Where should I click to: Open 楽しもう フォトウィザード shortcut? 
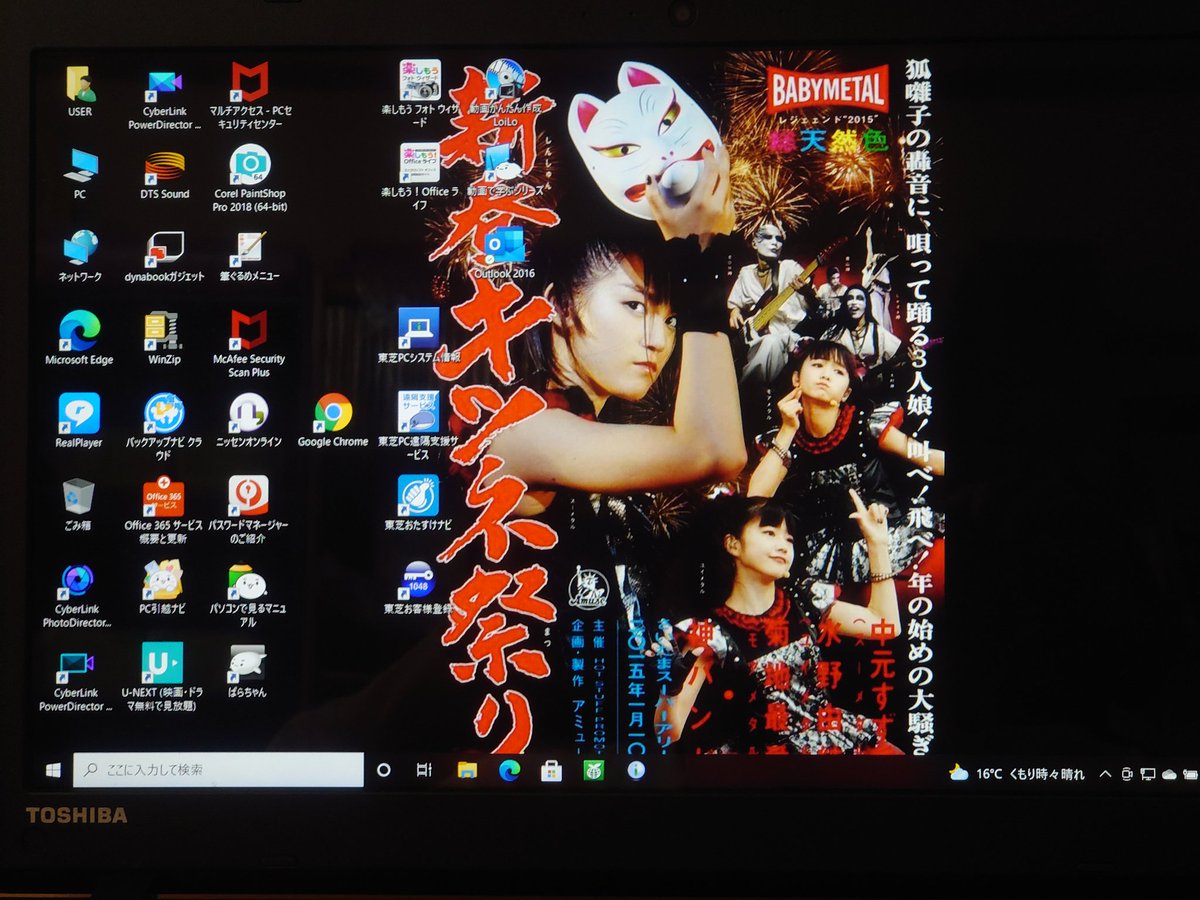point(419,95)
